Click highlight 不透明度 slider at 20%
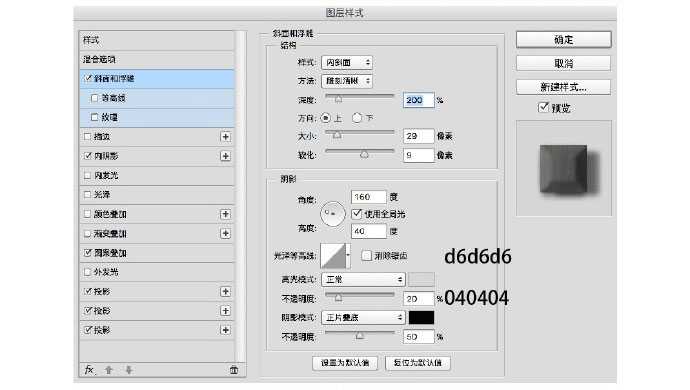Screen dimensions: 690x390 pyautogui.click(x=360, y=297)
